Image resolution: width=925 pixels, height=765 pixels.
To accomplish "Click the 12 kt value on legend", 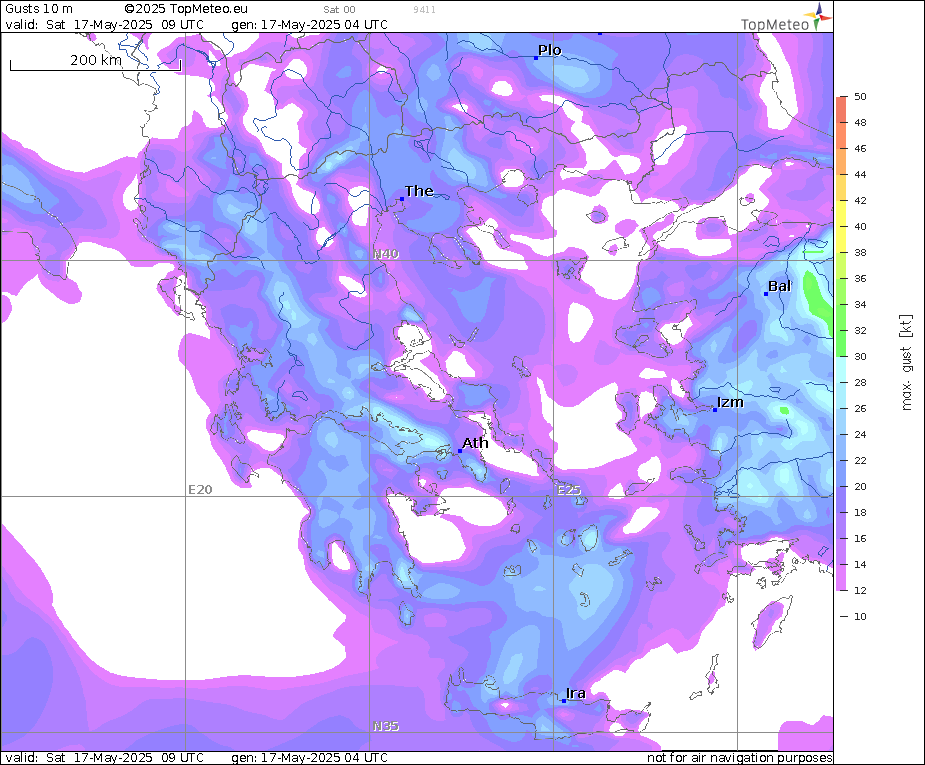I will pos(860,590).
